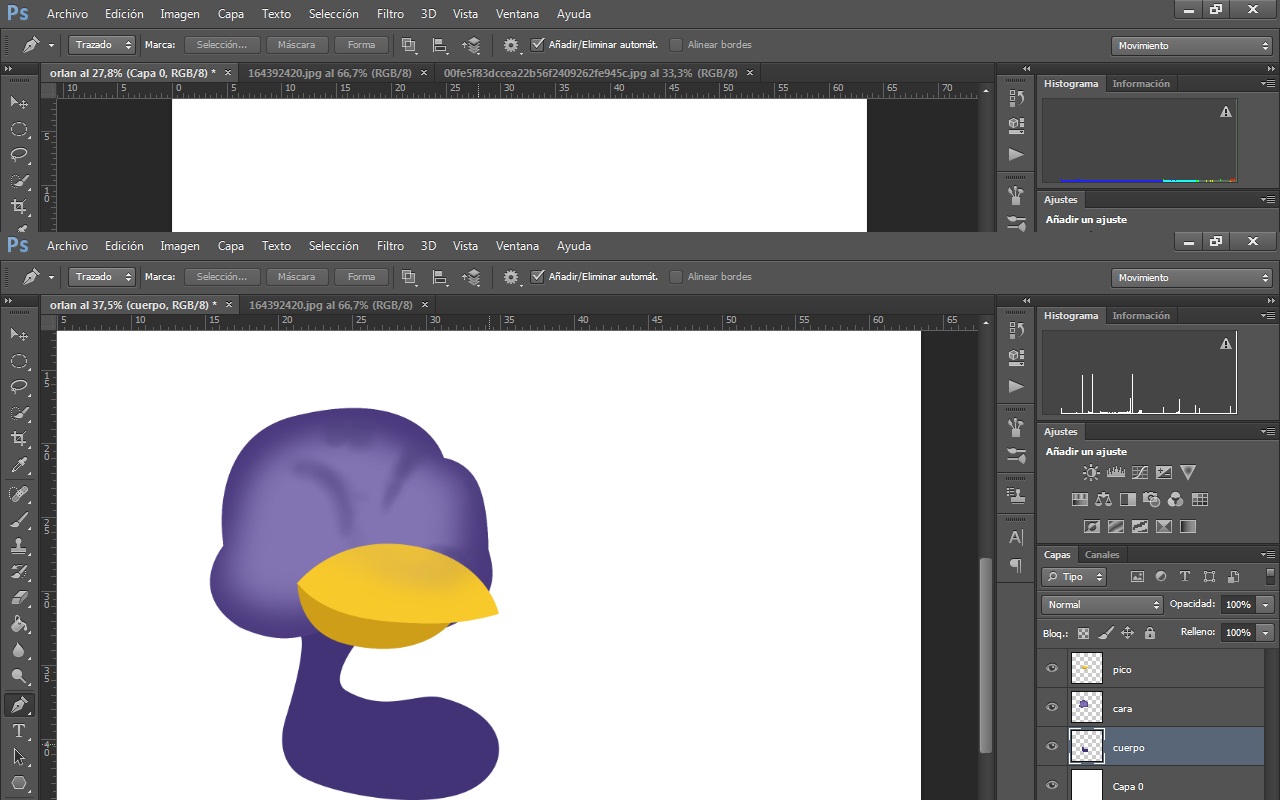
Task: Add a Vibrance adjustment
Action: (x=1188, y=473)
